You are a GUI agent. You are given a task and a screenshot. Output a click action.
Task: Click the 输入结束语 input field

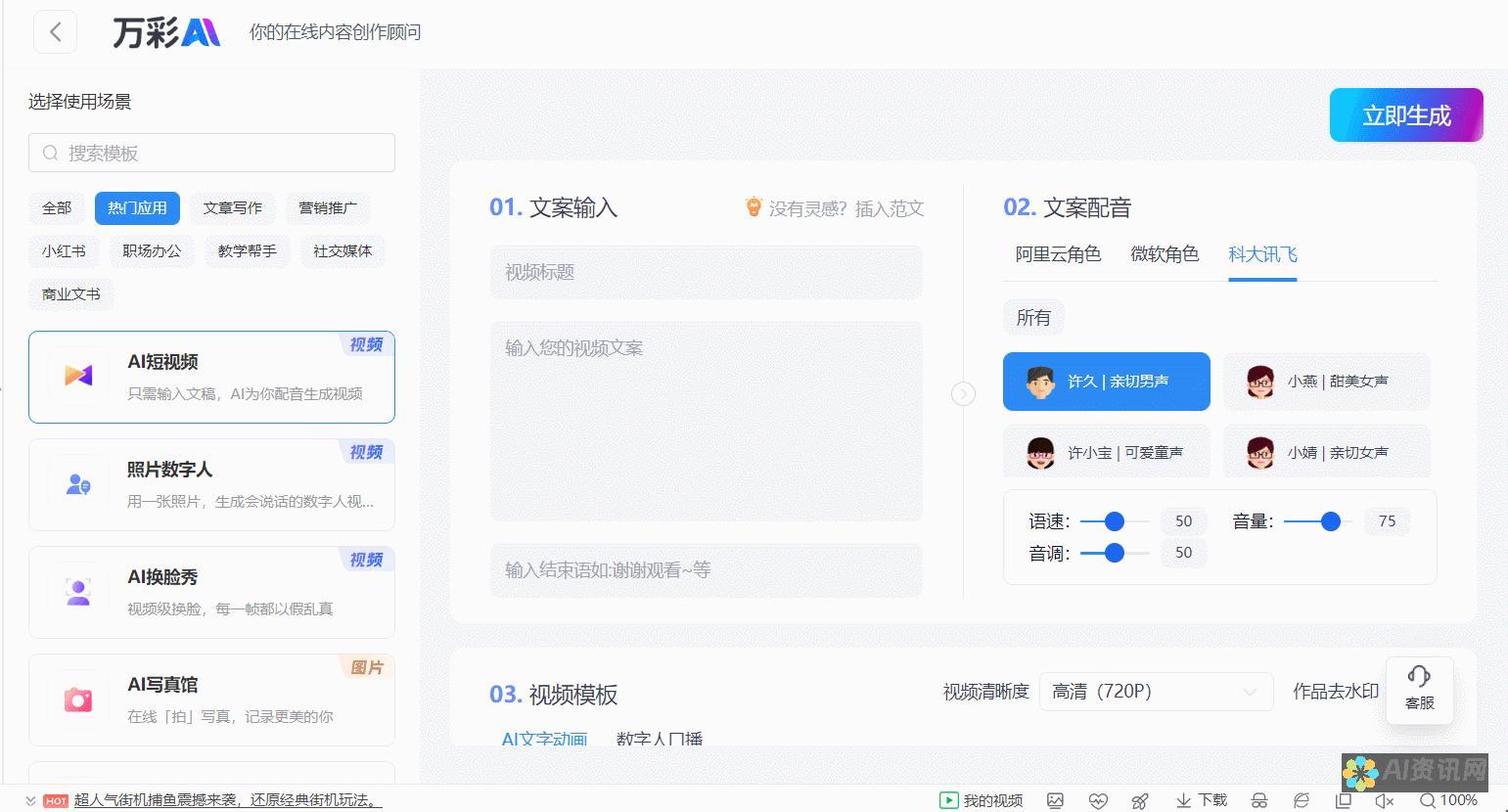(x=707, y=570)
